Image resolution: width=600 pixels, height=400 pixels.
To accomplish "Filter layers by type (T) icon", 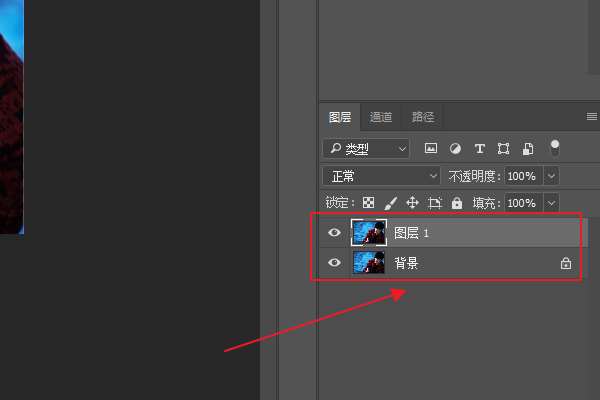I will tap(479, 149).
